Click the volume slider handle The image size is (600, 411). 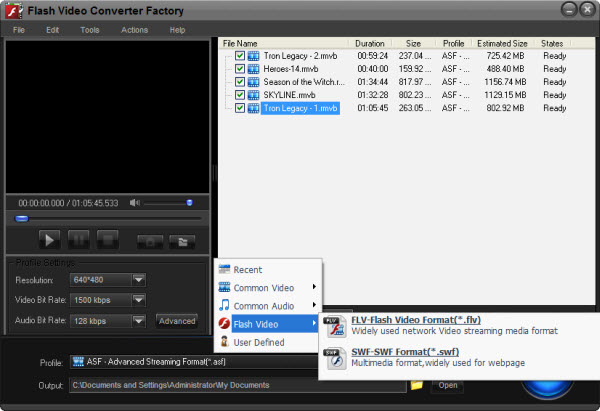(x=189, y=203)
